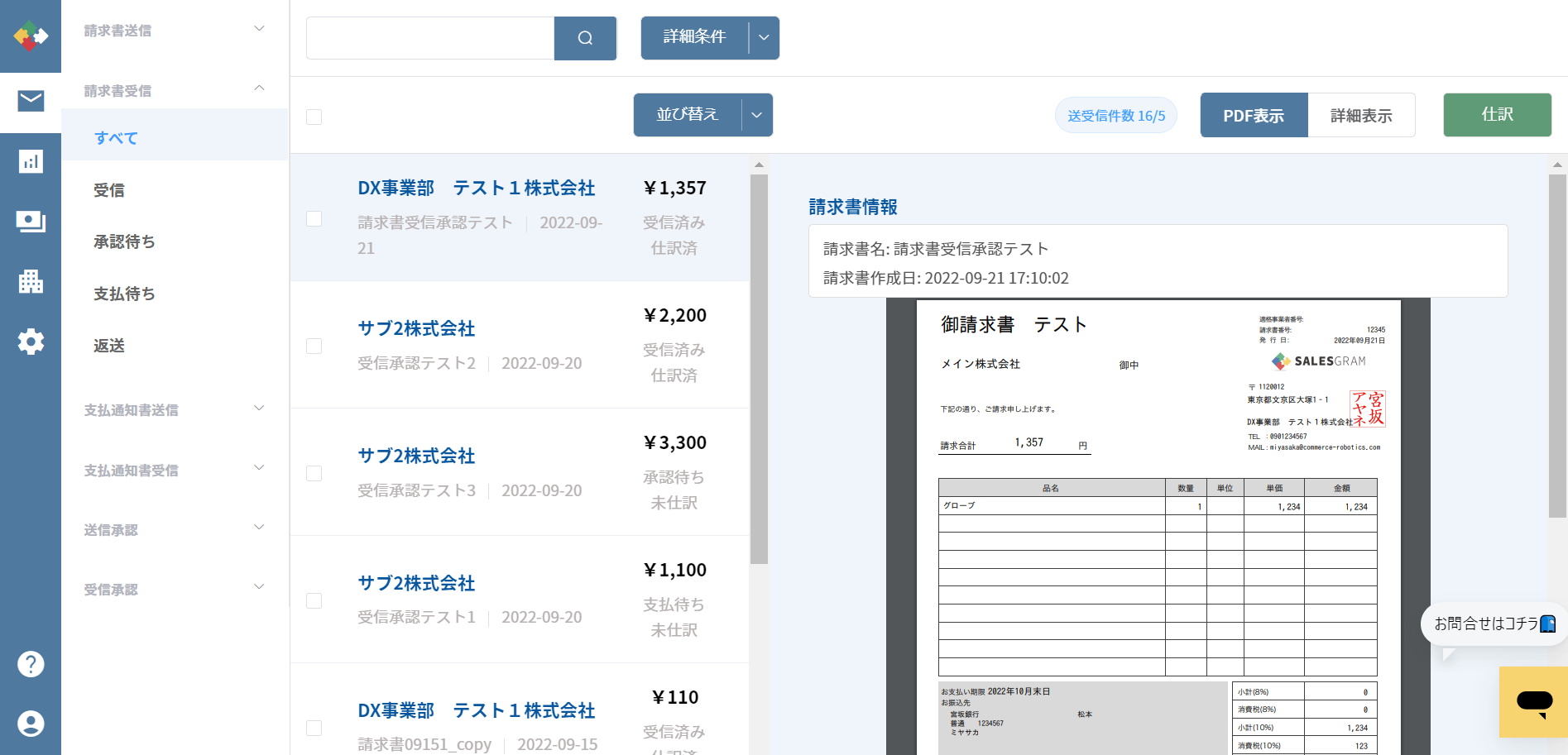Open the settings gear sidebar icon
This screenshot has height=755, width=1568.
(31, 342)
